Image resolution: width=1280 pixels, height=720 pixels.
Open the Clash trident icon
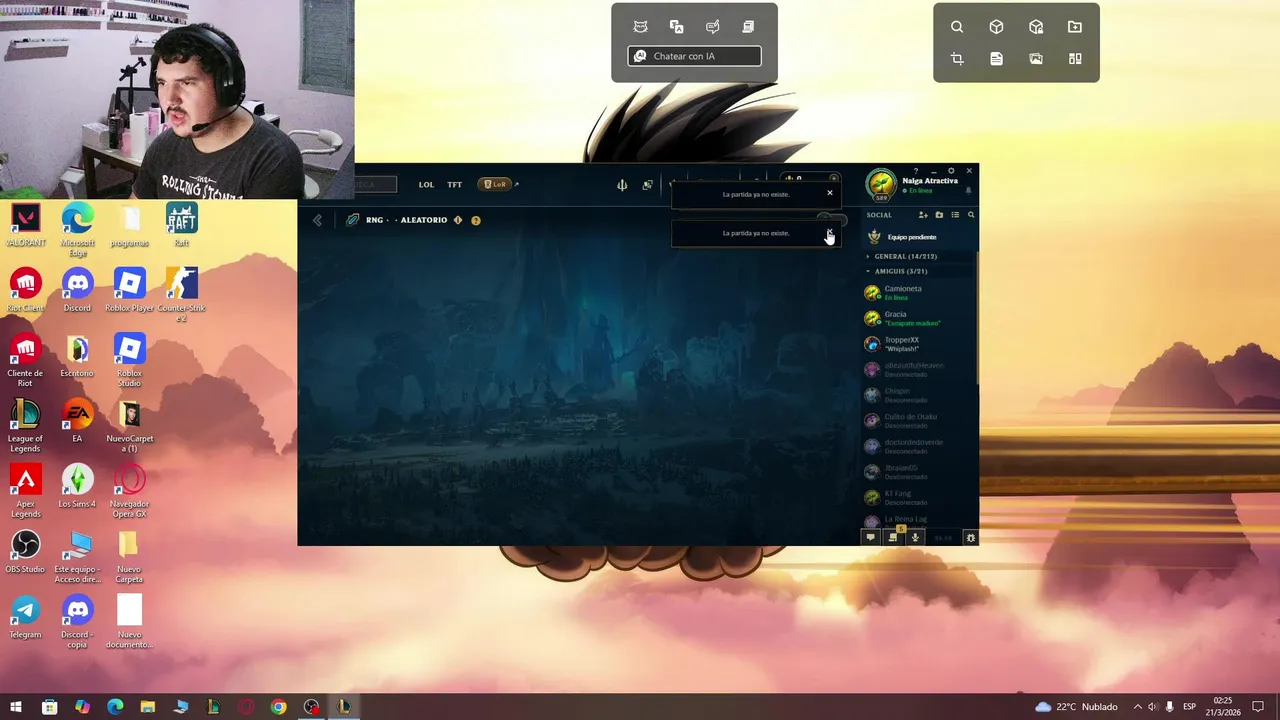pyautogui.click(x=622, y=185)
